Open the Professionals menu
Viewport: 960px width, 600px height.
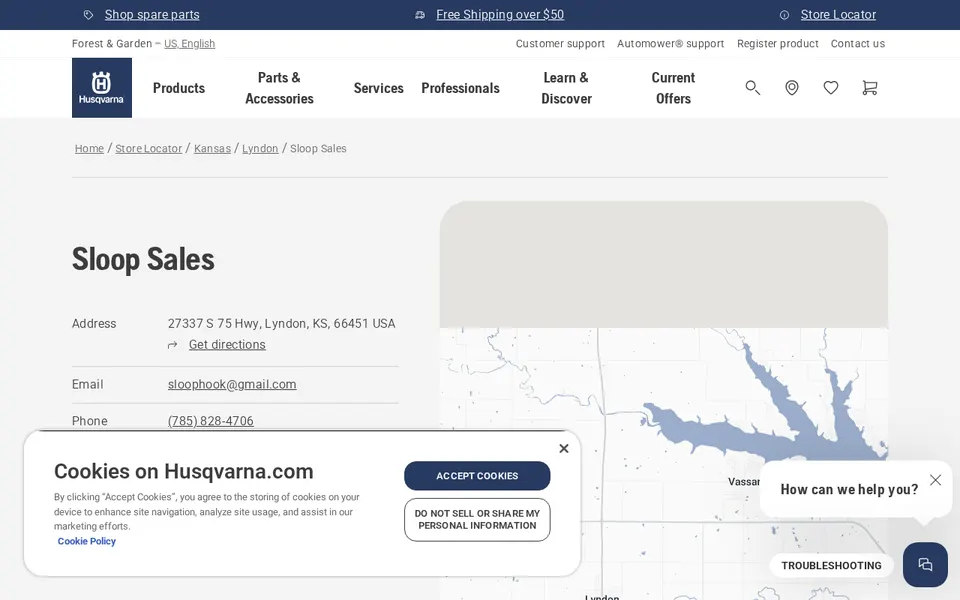coord(460,88)
